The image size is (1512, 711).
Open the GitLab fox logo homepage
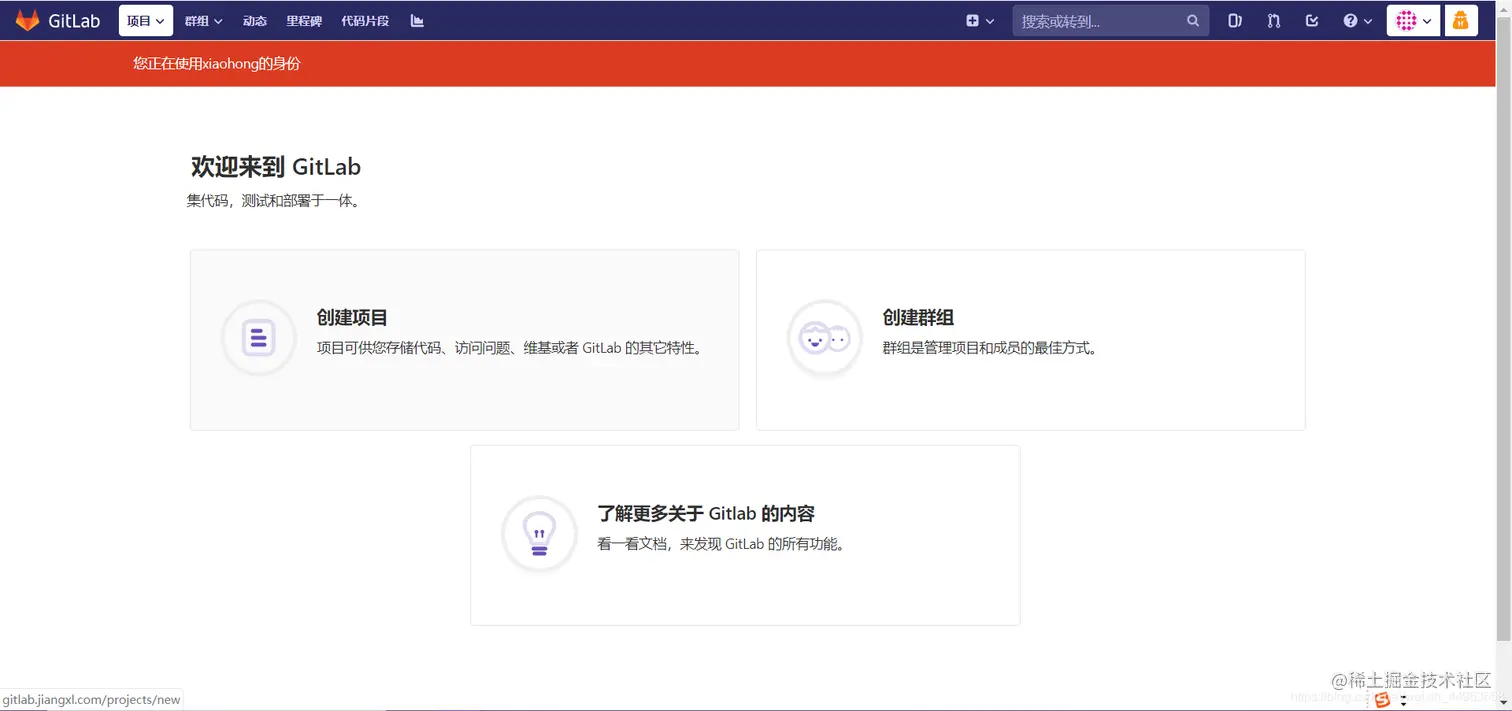tap(27, 20)
